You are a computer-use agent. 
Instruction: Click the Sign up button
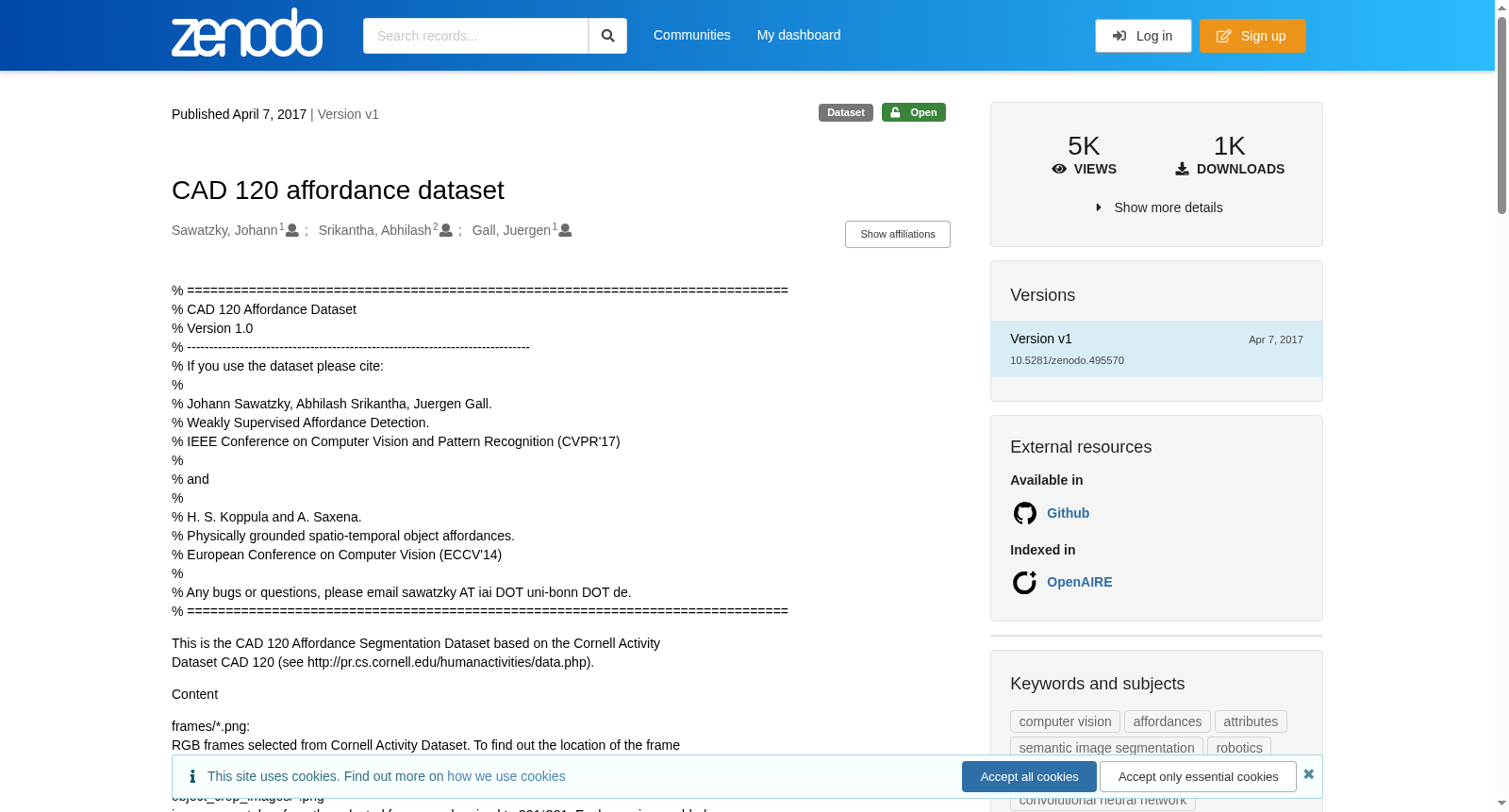point(1252,36)
